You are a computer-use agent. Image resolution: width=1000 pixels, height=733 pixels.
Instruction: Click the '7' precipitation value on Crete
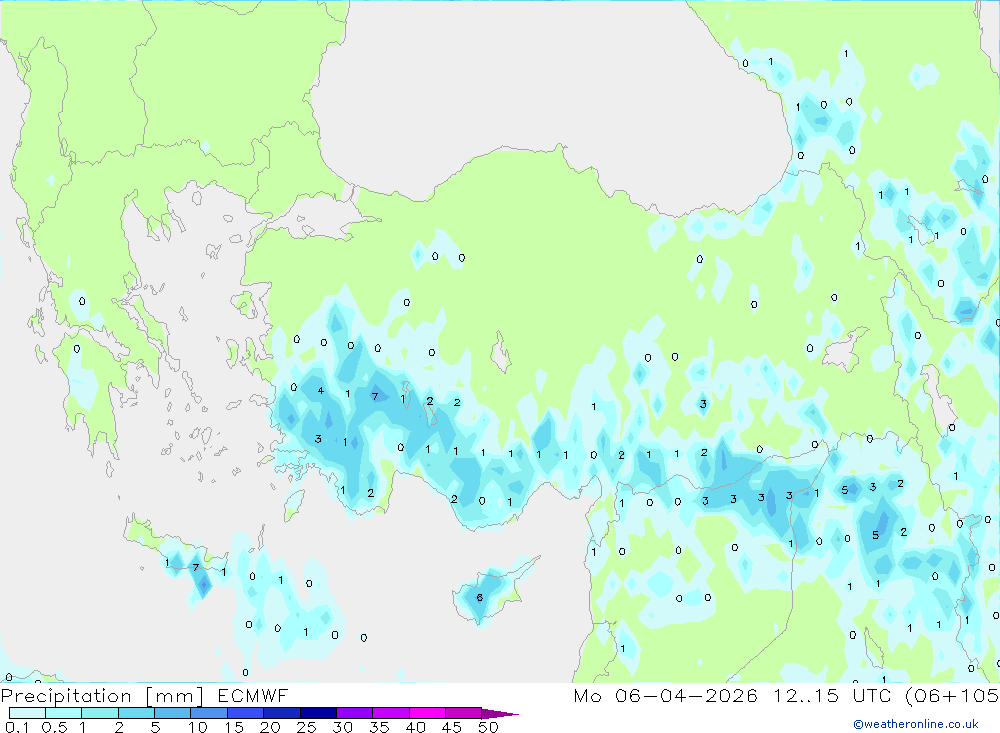point(196,568)
